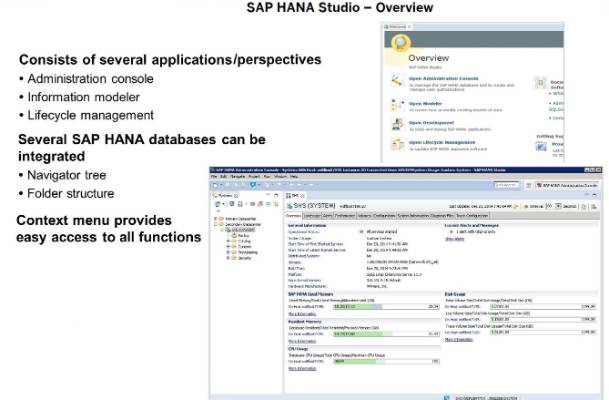The image size is (609, 400).
Task: Collapse the second Datacenter folder in tree
Action: [x=215, y=224]
